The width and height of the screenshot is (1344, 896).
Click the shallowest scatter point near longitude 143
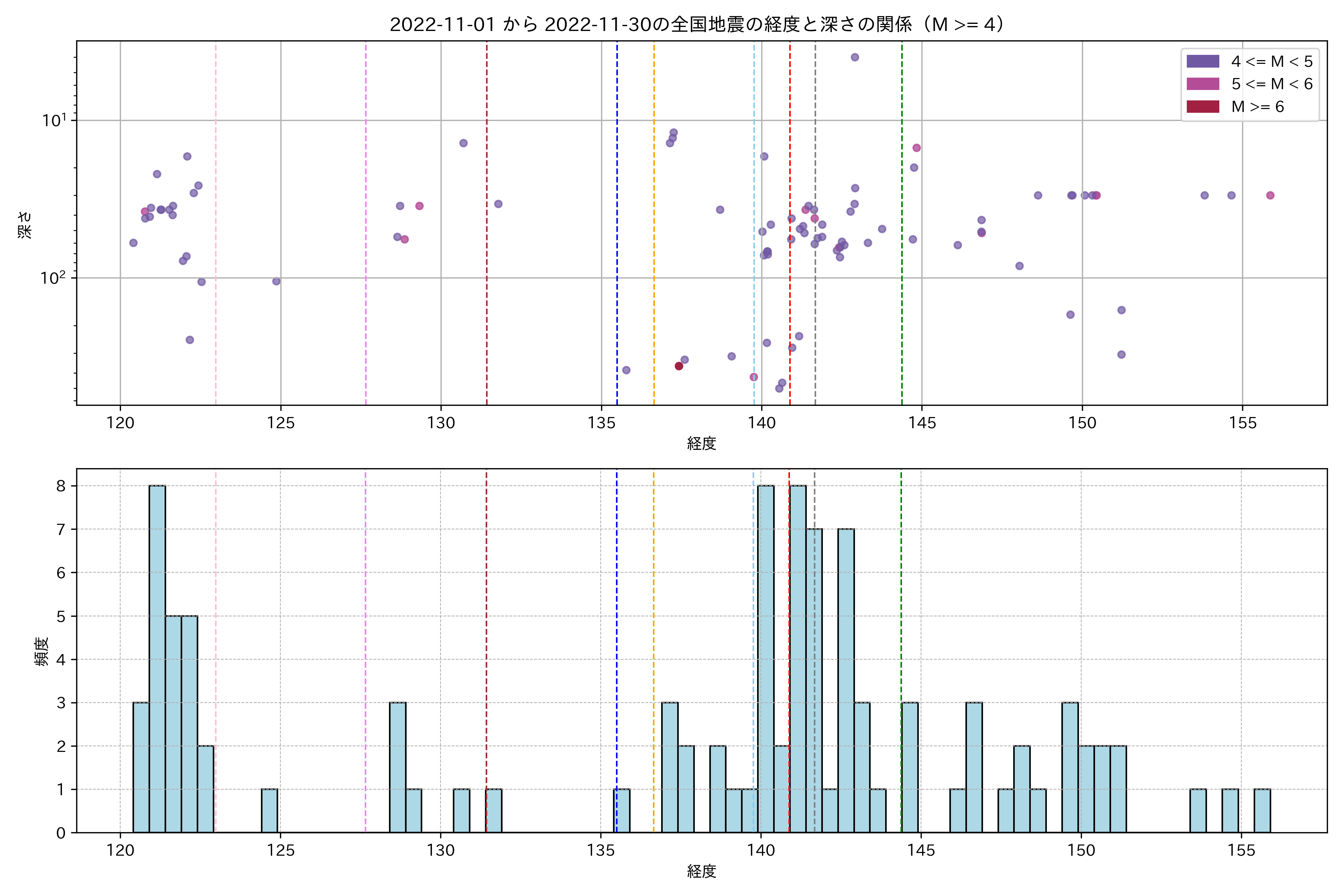tap(855, 57)
